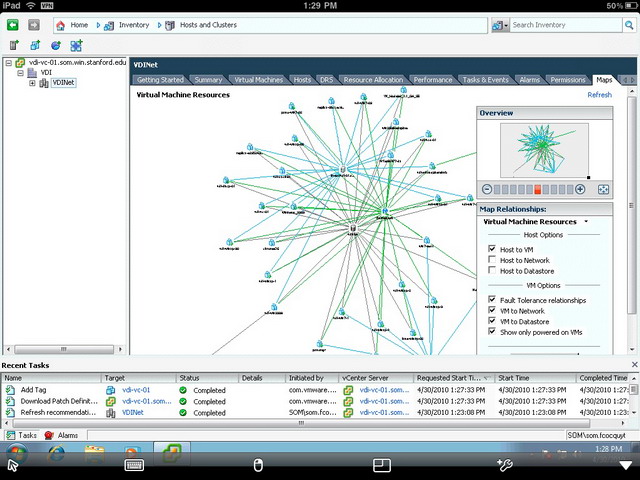Collapse the bottom bar with the down triangle

point(626,465)
